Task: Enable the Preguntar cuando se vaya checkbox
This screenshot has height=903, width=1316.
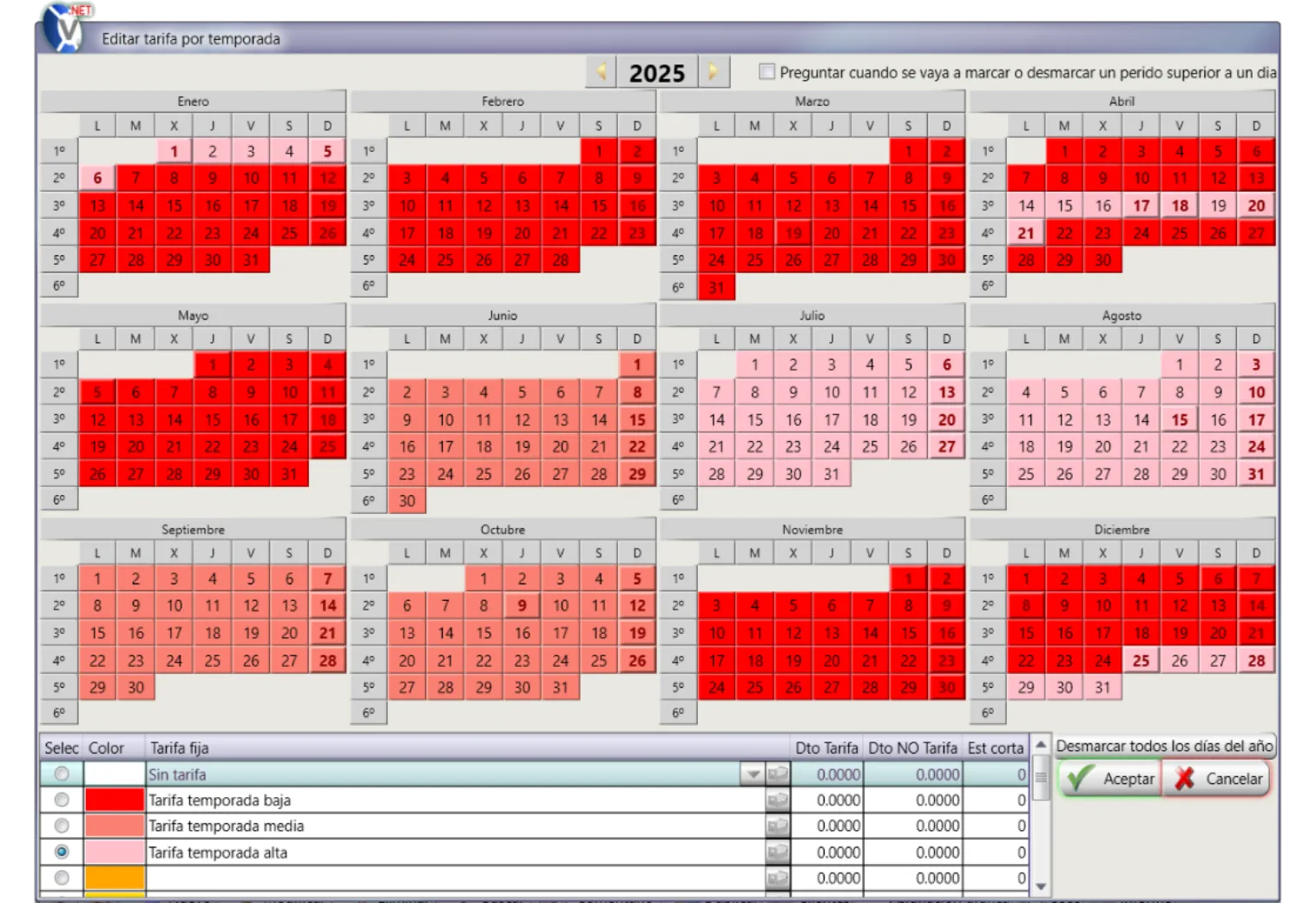Action: point(767,72)
